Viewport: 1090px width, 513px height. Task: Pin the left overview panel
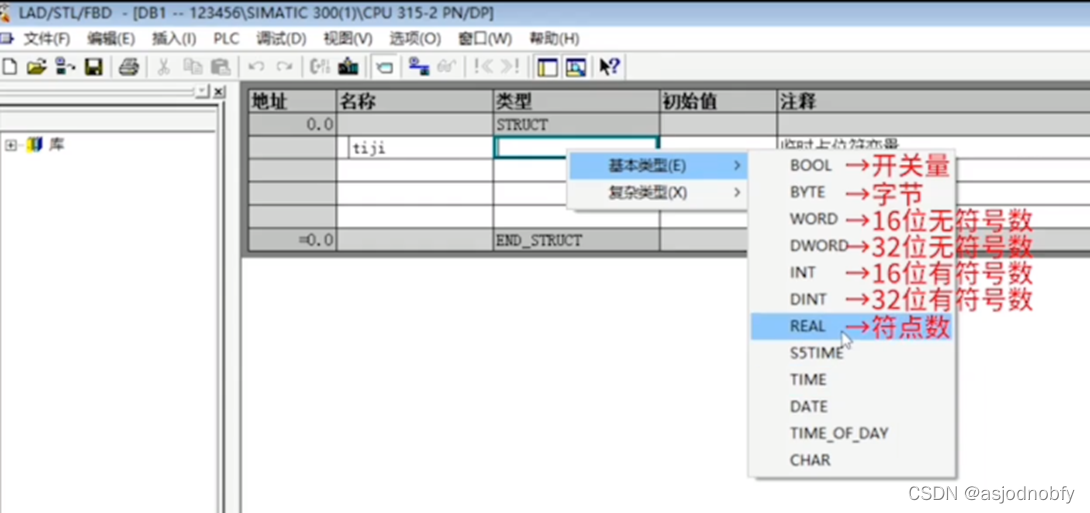coord(201,91)
